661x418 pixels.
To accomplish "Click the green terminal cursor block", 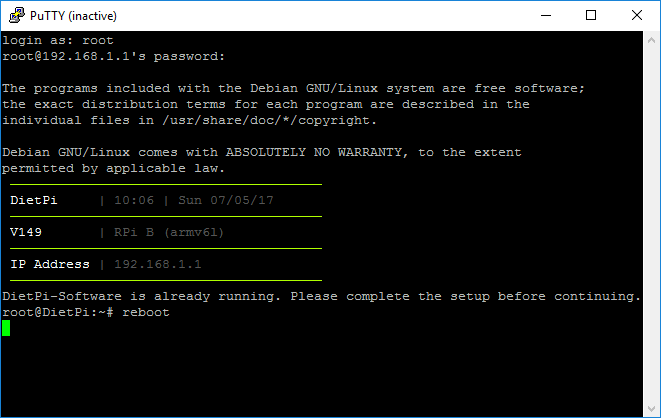I will click(6, 328).
